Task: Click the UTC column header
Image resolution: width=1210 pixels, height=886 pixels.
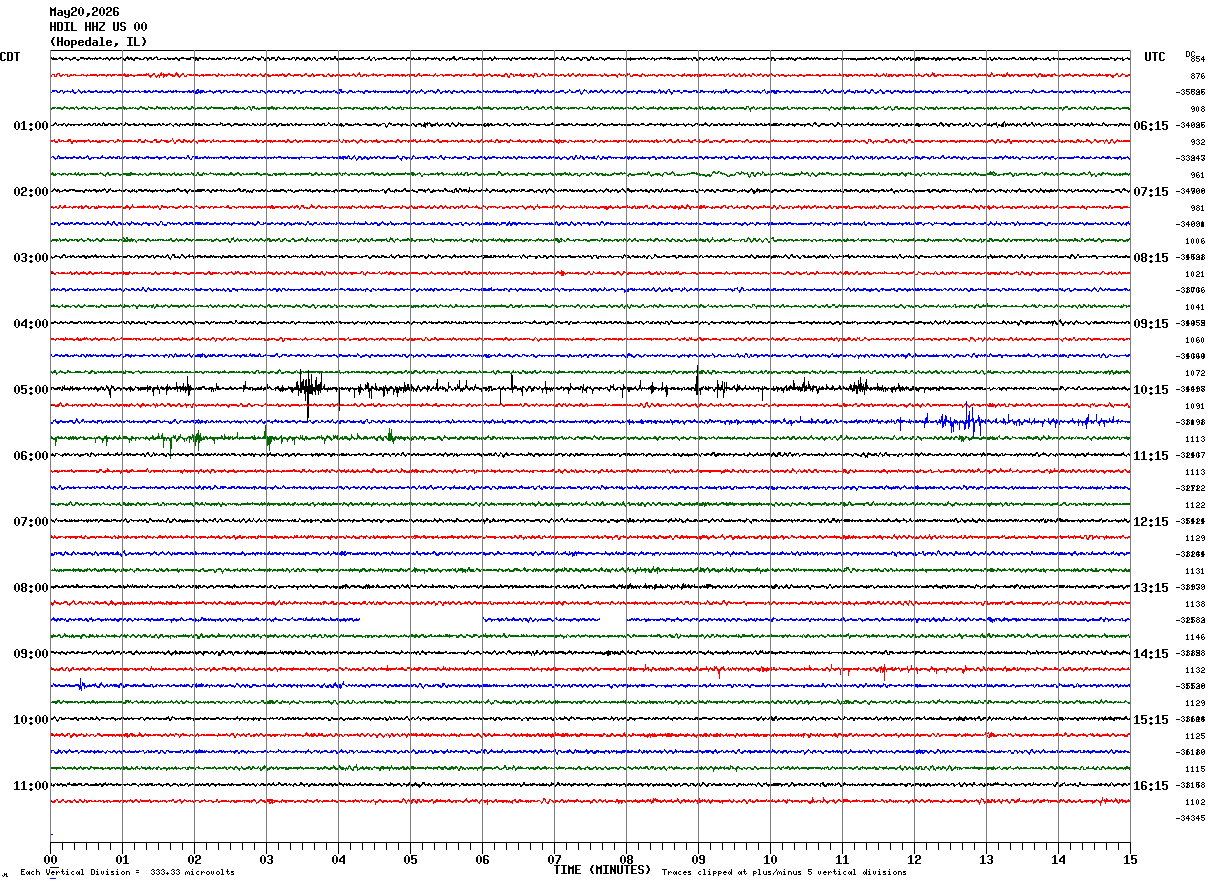Action: coord(1155,57)
